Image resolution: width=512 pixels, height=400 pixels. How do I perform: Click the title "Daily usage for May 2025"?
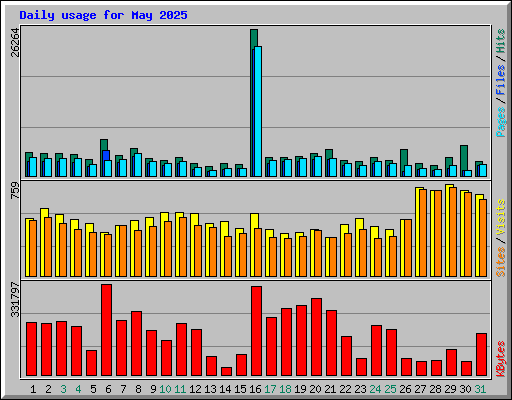pyautogui.click(x=103, y=15)
